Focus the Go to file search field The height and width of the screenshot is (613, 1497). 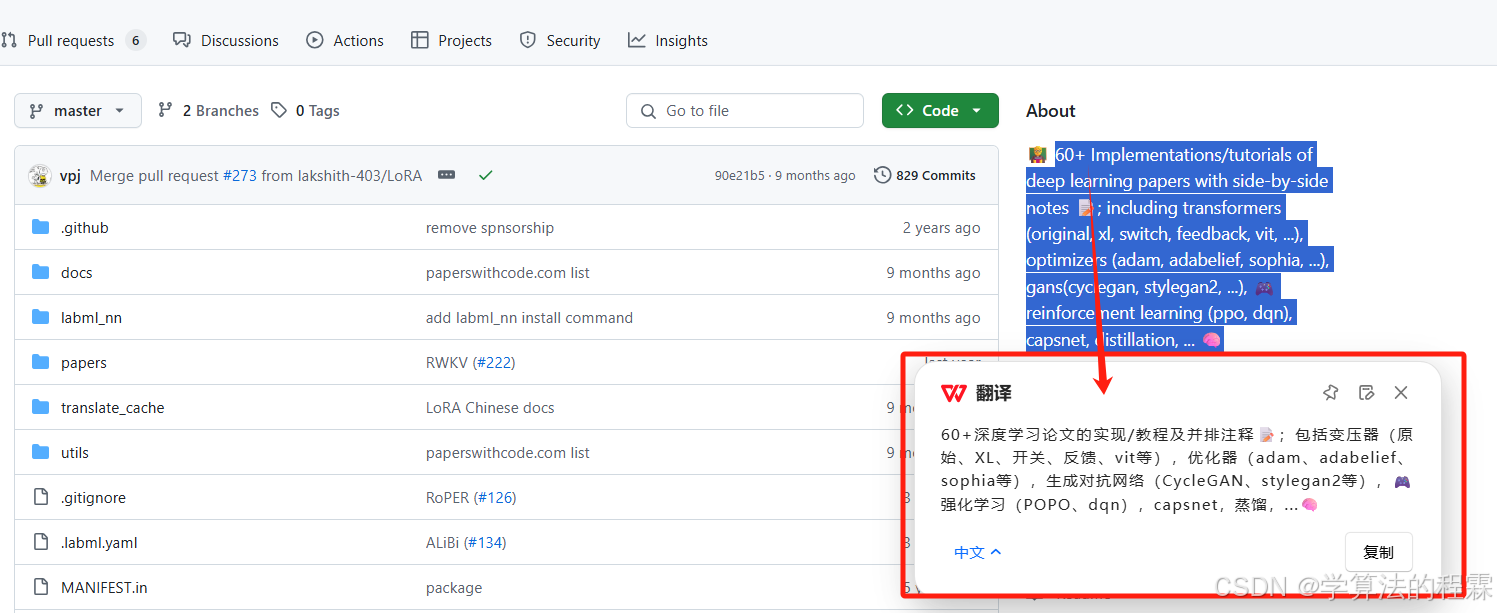[745, 111]
